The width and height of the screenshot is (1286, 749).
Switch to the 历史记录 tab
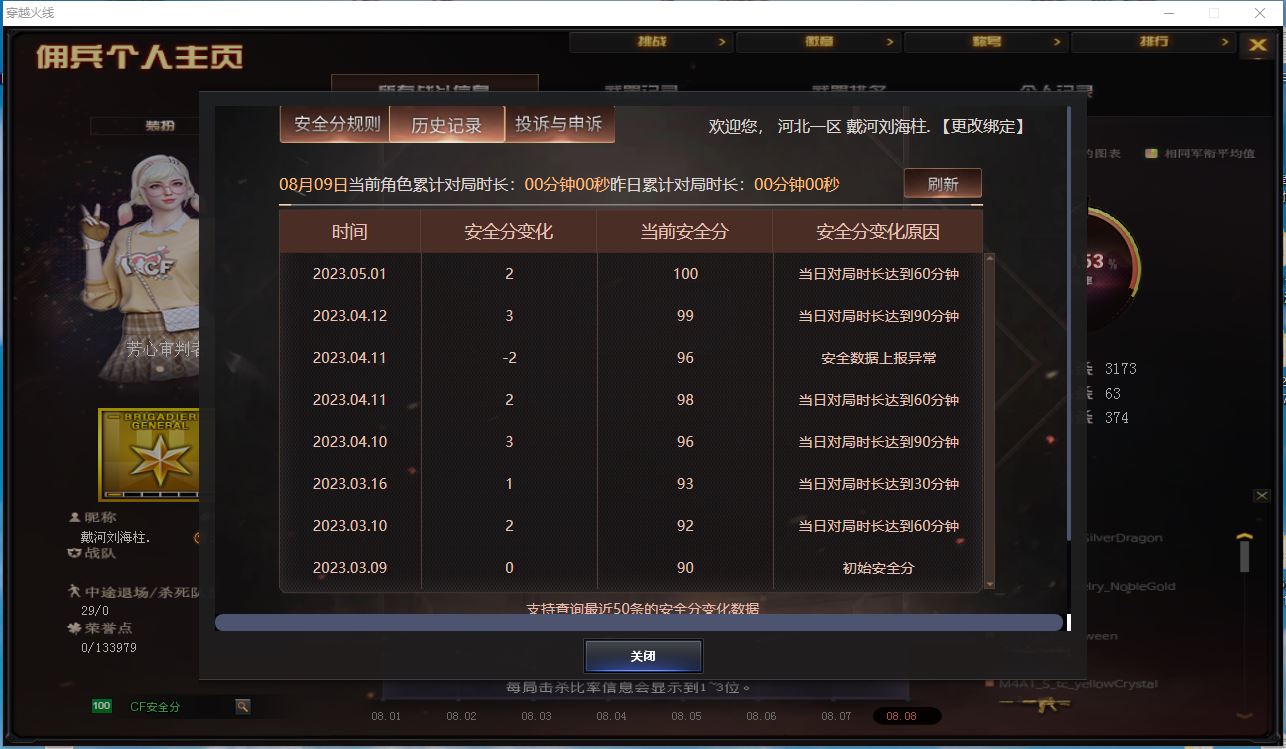coord(447,125)
